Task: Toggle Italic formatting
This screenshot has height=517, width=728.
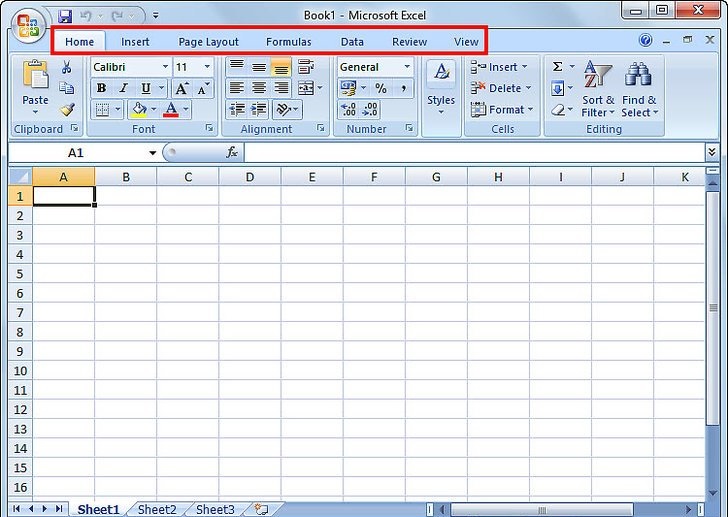Action: 124,88
